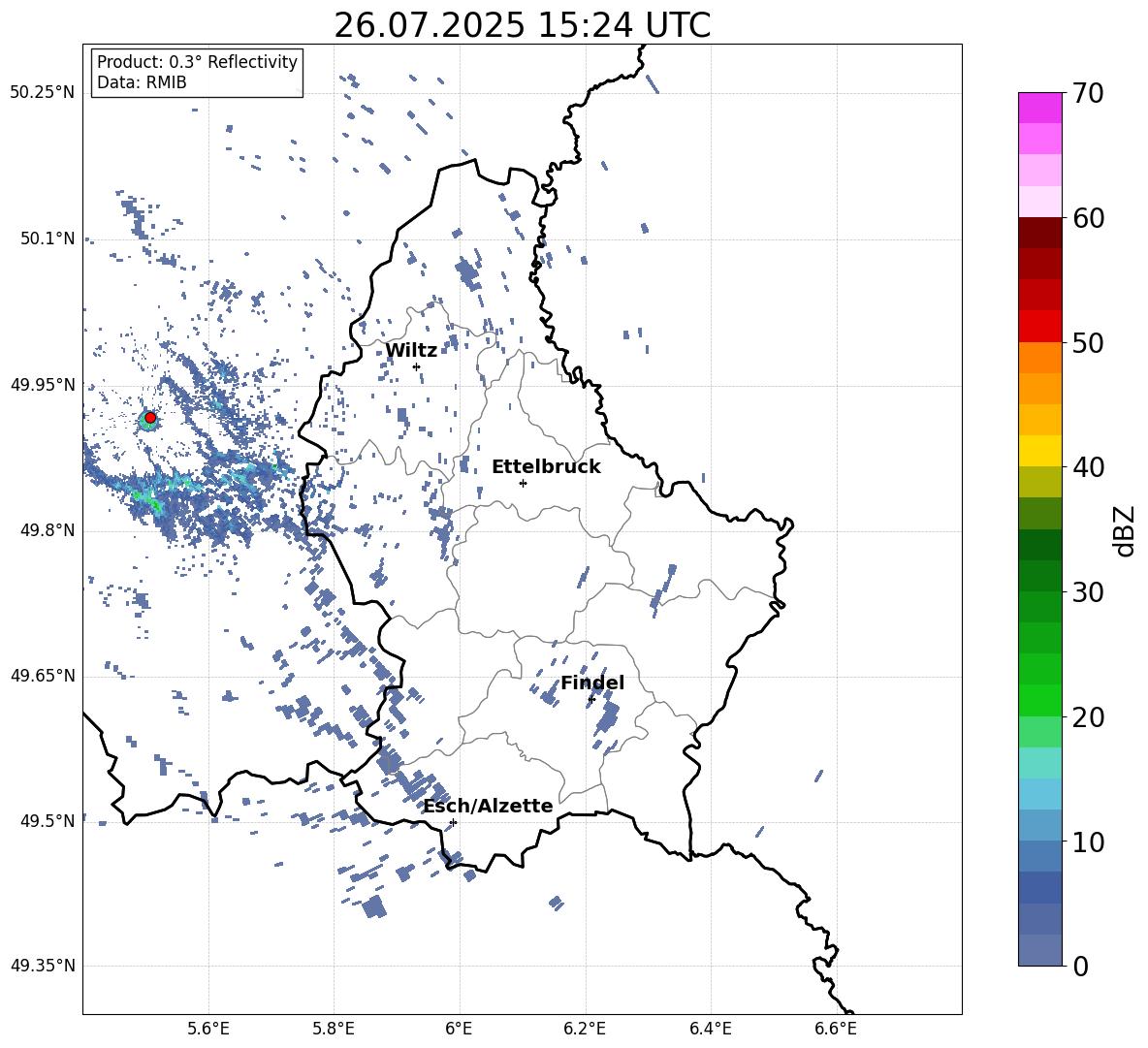
Task: Click the 70 value on colorbar
Action: pyautogui.click(x=1088, y=94)
